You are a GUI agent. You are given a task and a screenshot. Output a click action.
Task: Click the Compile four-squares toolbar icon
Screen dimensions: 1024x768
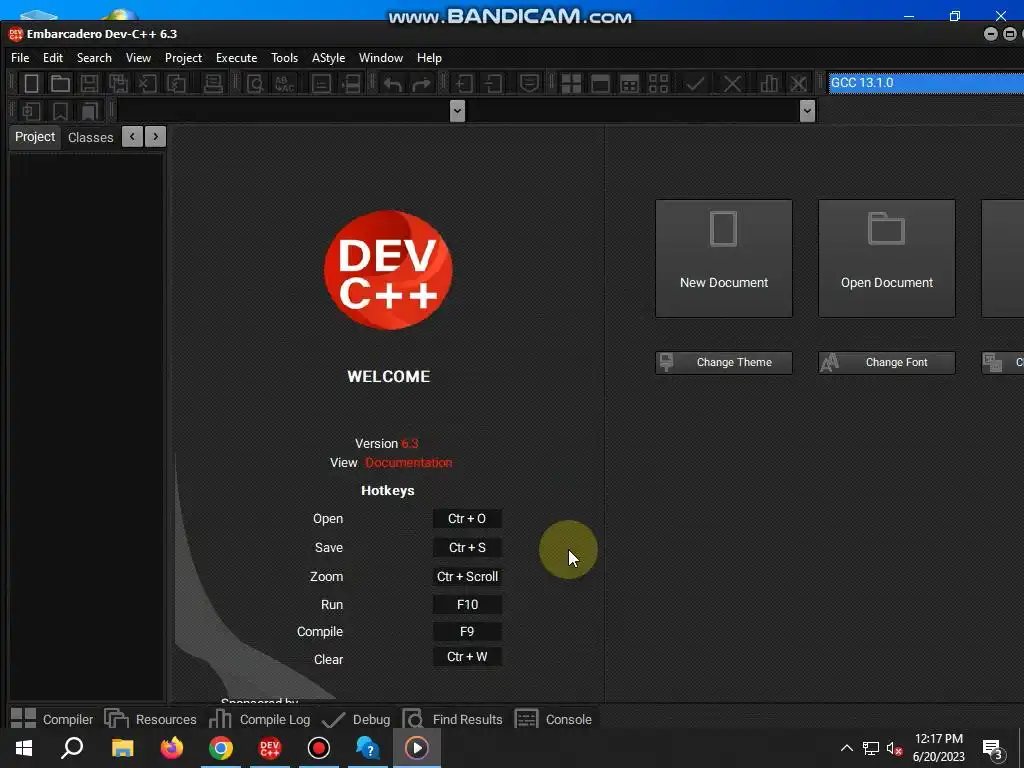pyautogui.click(x=571, y=83)
